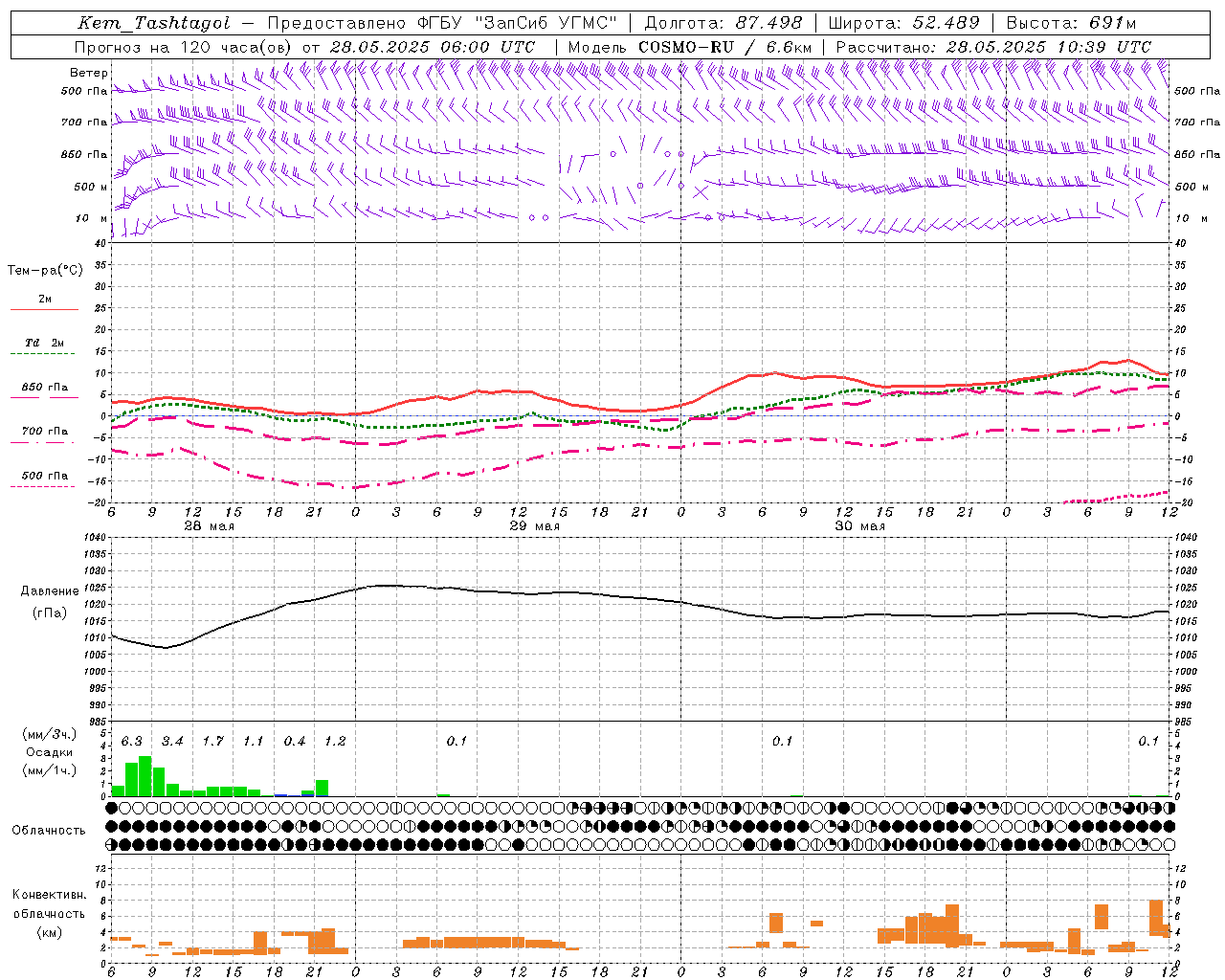
Task: Click the (гПа) unit under Давление
Action: coord(50,612)
